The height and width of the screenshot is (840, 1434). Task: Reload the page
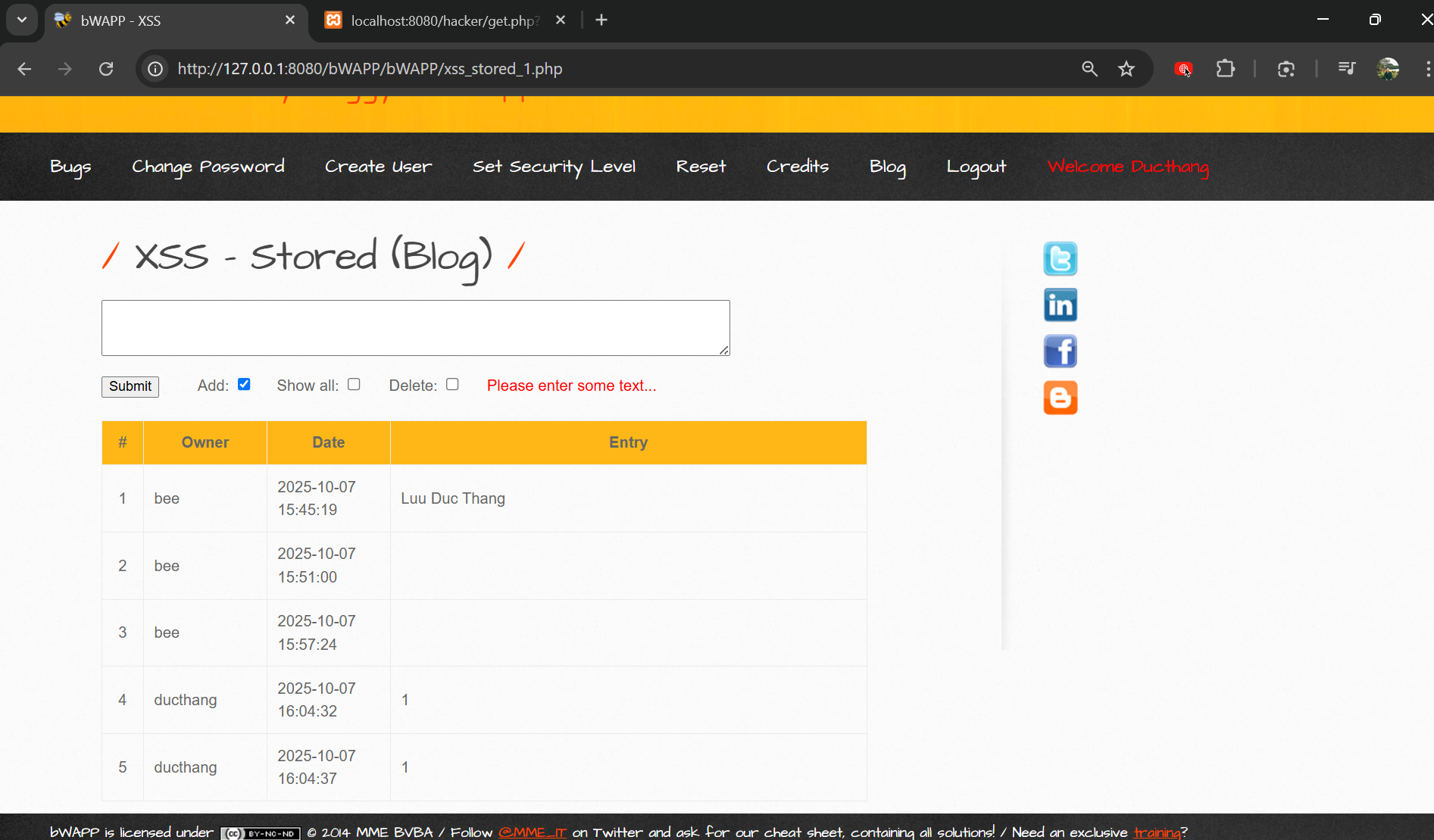106,69
